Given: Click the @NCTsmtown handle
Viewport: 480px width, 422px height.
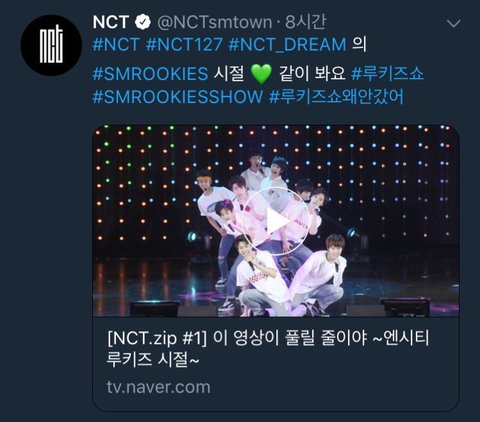Looking at the screenshot, I should coord(214,22).
